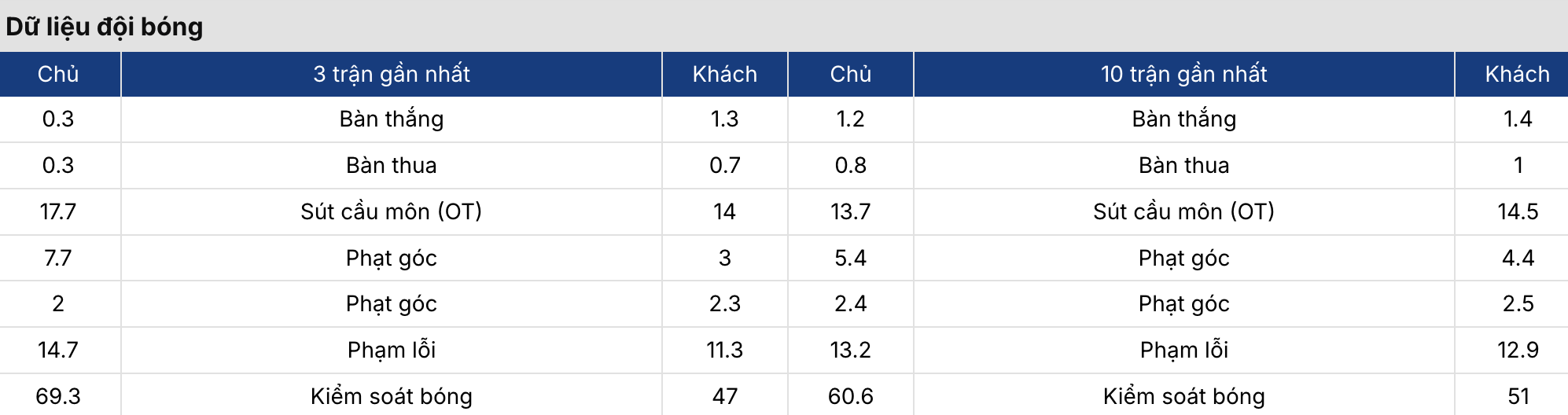This screenshot has width=1568, height=415.
Task: Click the 69.3 ball possession value
Action: point(58,396)
